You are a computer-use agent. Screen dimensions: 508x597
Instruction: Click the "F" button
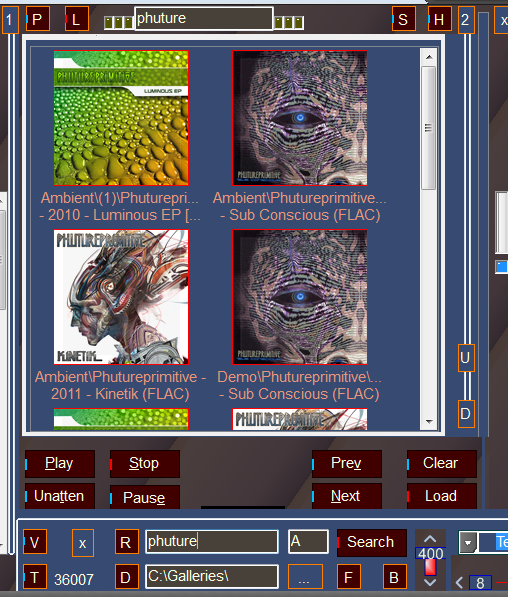click(x=349, y=576)
